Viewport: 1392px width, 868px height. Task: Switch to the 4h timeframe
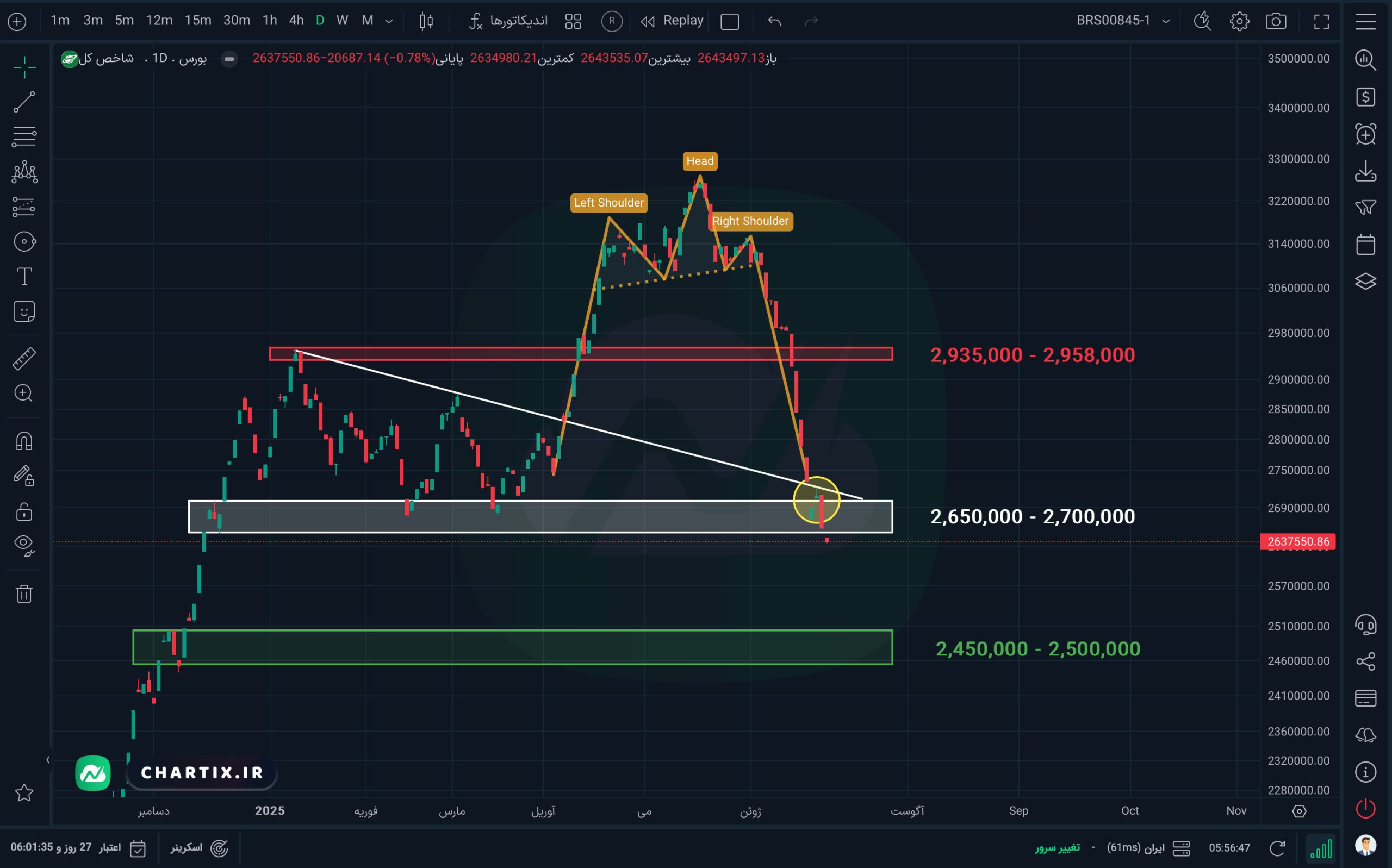tap(296, 21)
